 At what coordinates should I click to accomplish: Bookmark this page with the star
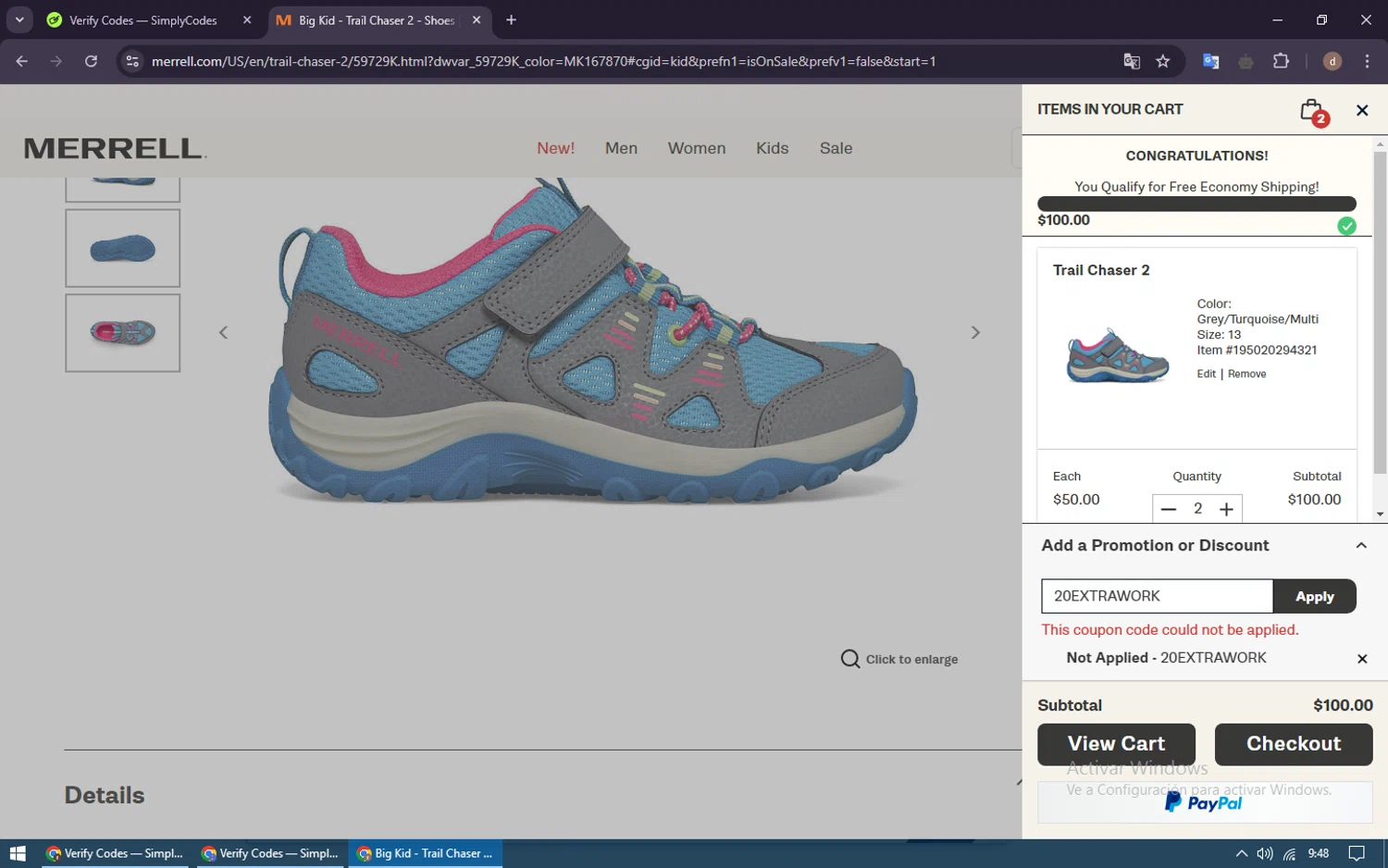[1163, 61]
